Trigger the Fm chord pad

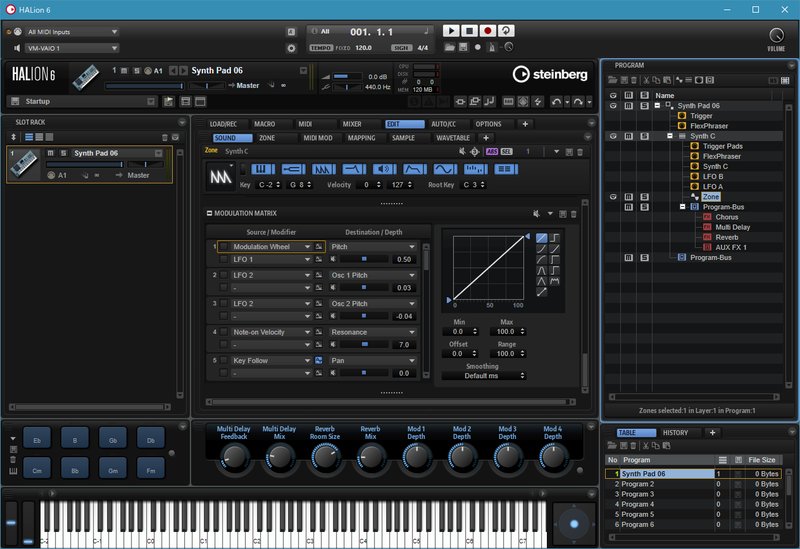[151, 470]
